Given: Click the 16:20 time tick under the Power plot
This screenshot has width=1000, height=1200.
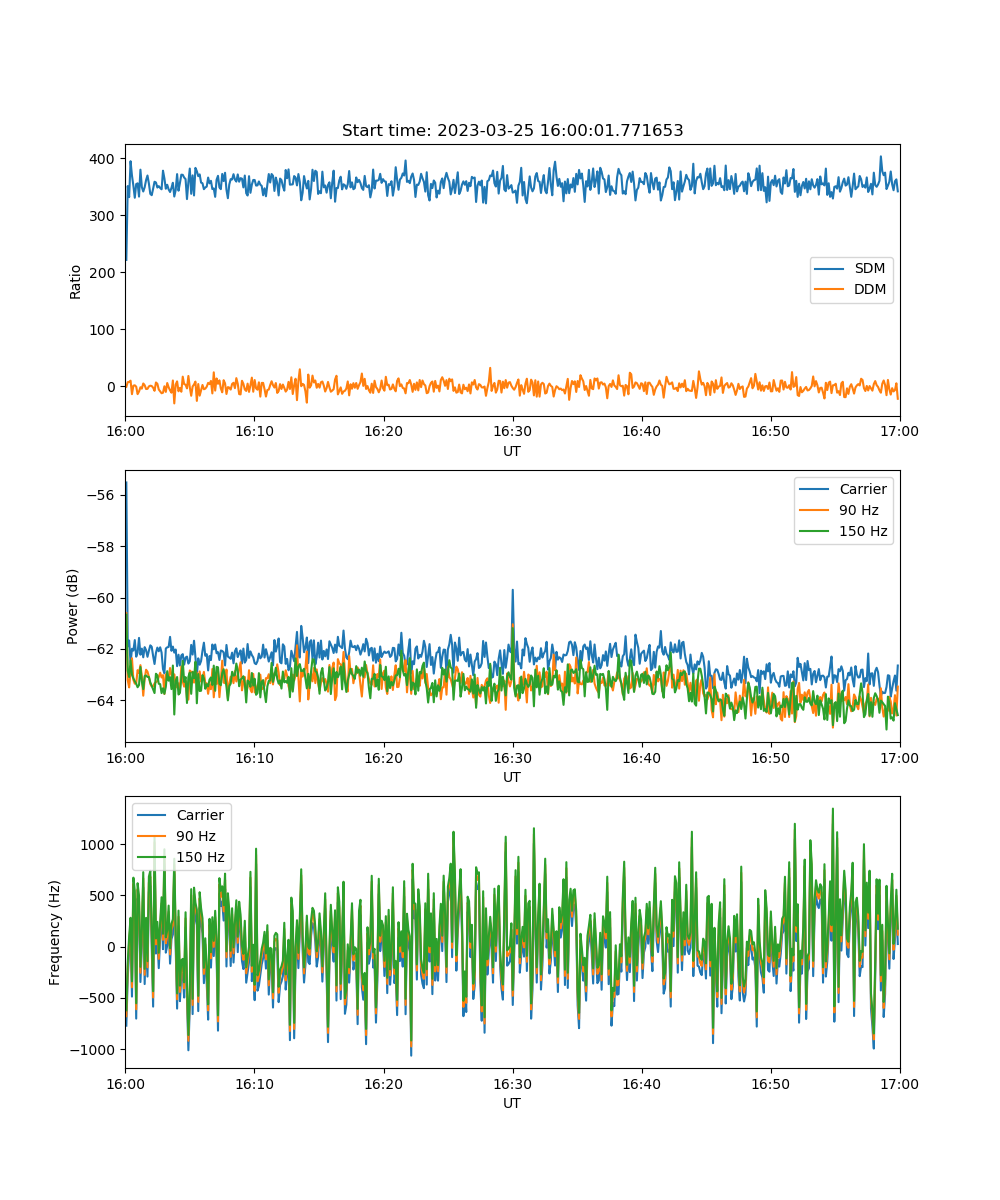Looking at the screenshot, I should [x=383, y=757].
